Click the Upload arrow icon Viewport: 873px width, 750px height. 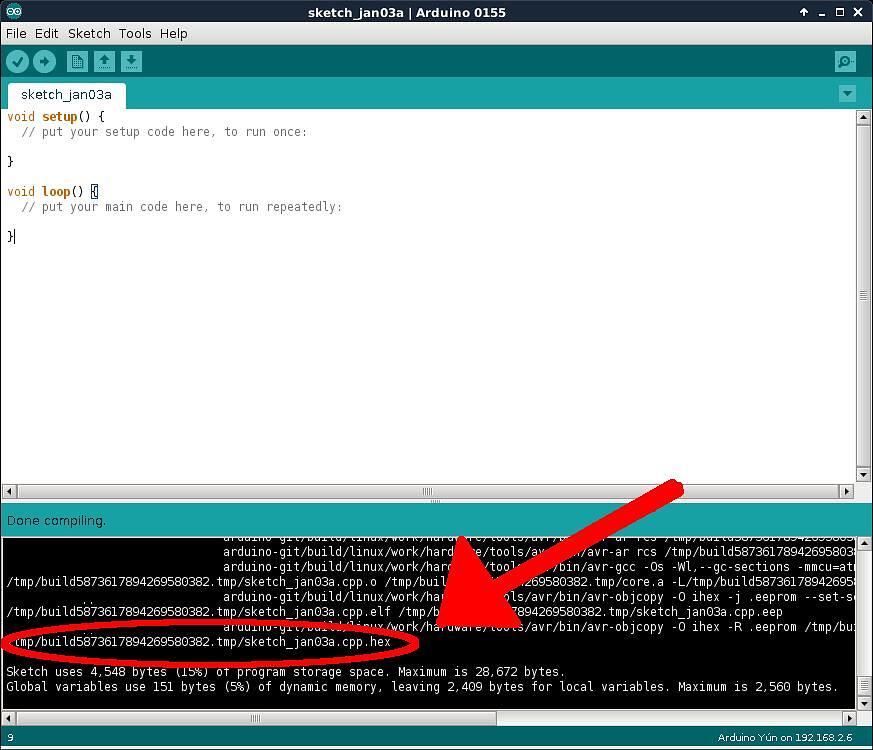(44, 61)
